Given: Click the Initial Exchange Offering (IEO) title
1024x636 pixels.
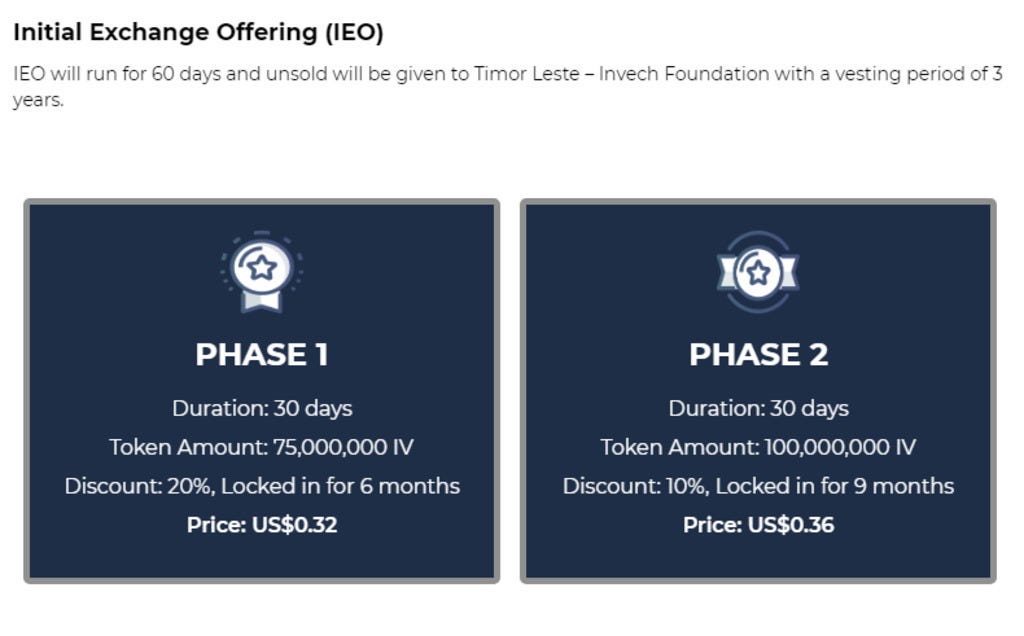Looking at the screenshot, I should click(199, 32).
